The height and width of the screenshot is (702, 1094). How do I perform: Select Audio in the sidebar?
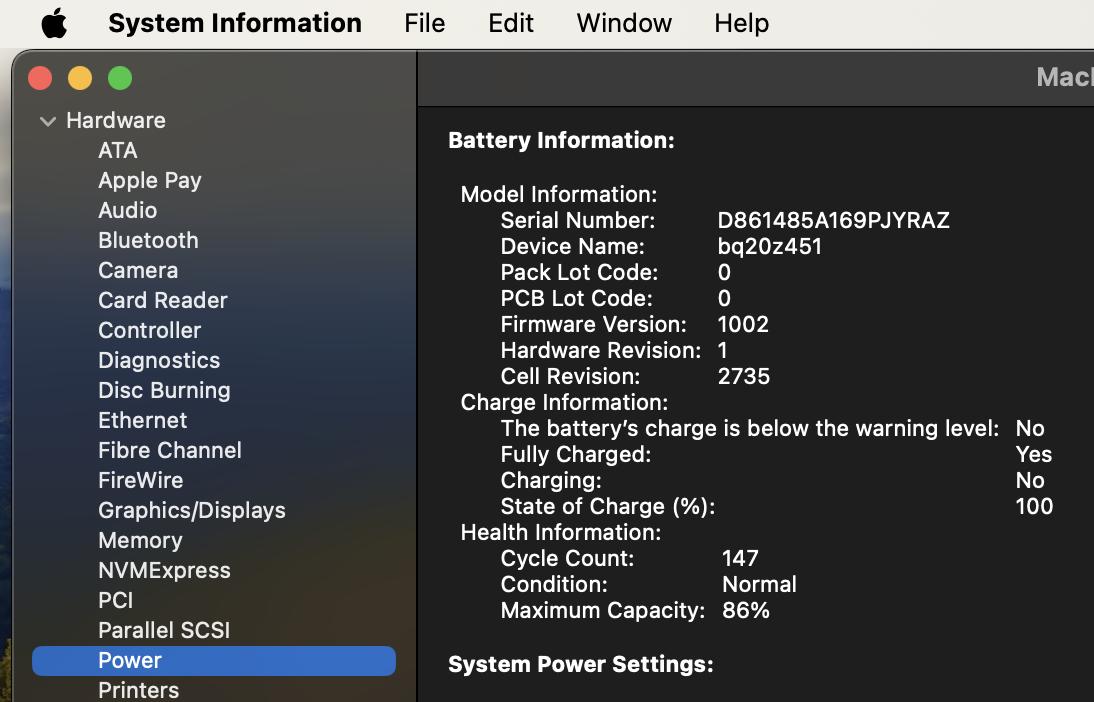click(128, 210)
